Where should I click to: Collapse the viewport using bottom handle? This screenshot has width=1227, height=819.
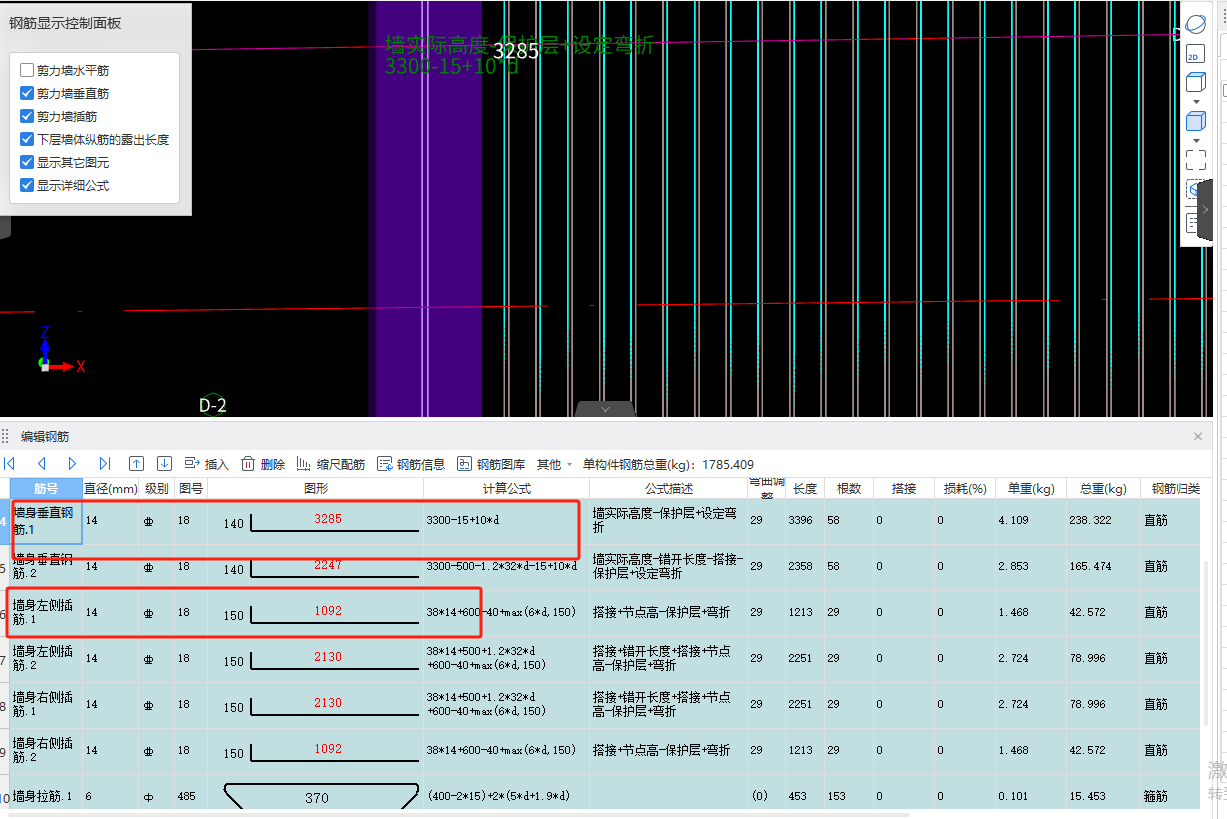click(x=605, y=409)
